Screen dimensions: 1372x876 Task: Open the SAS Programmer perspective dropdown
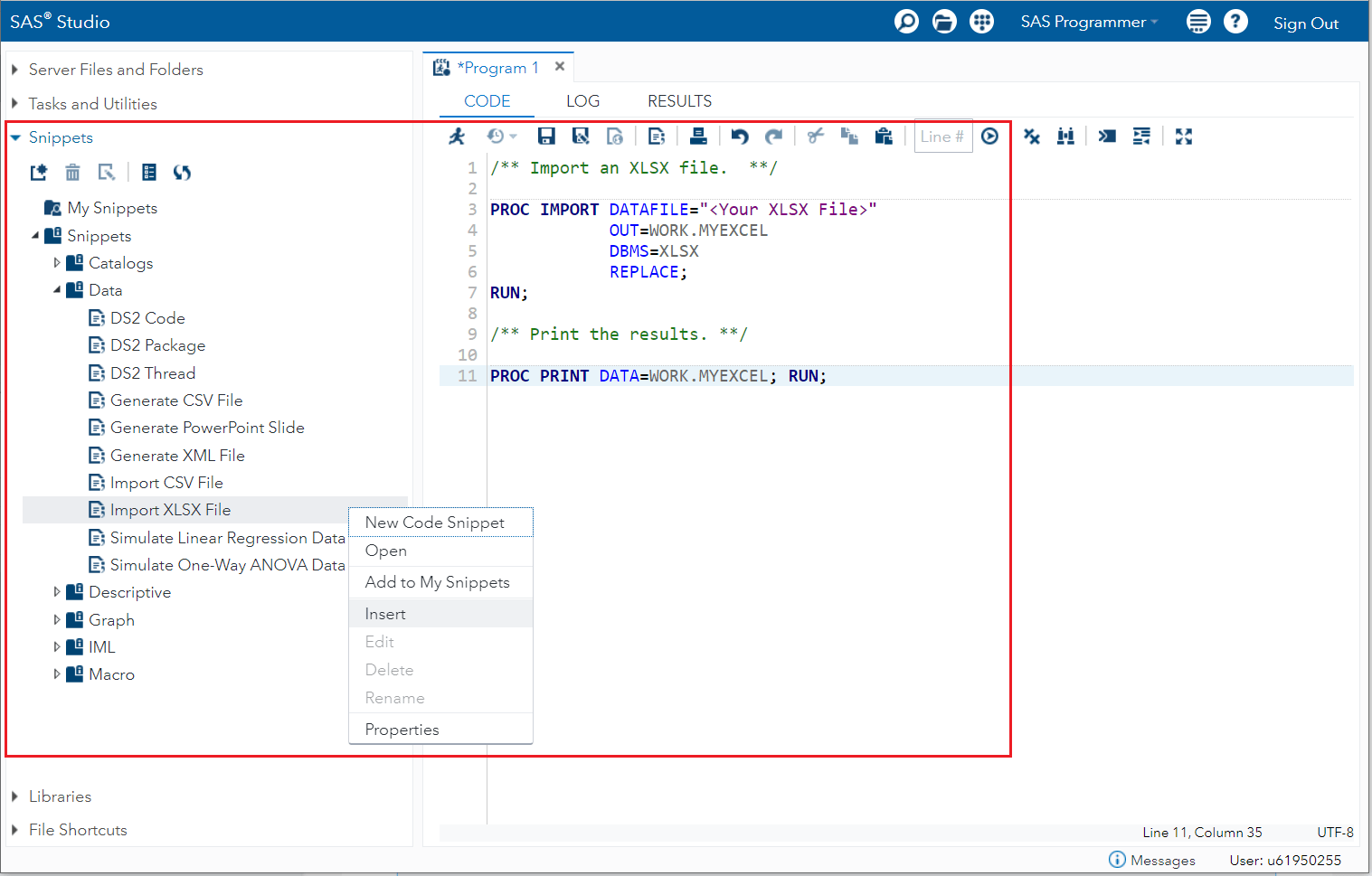(x=1089, y=23)
